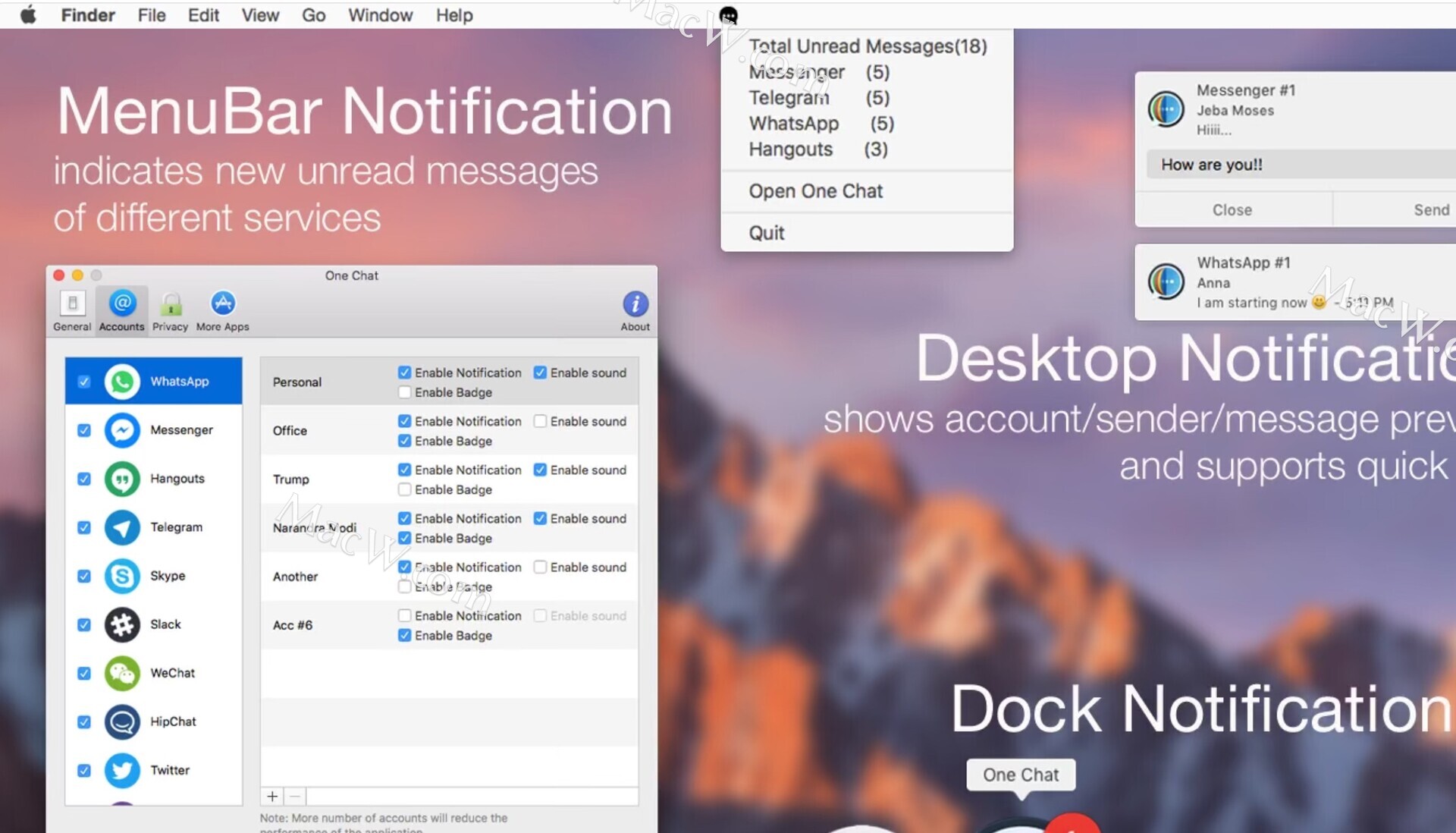1456x833 pixels.
Task: Click Send on the Messenger notification
Action: click(1430, 210)
